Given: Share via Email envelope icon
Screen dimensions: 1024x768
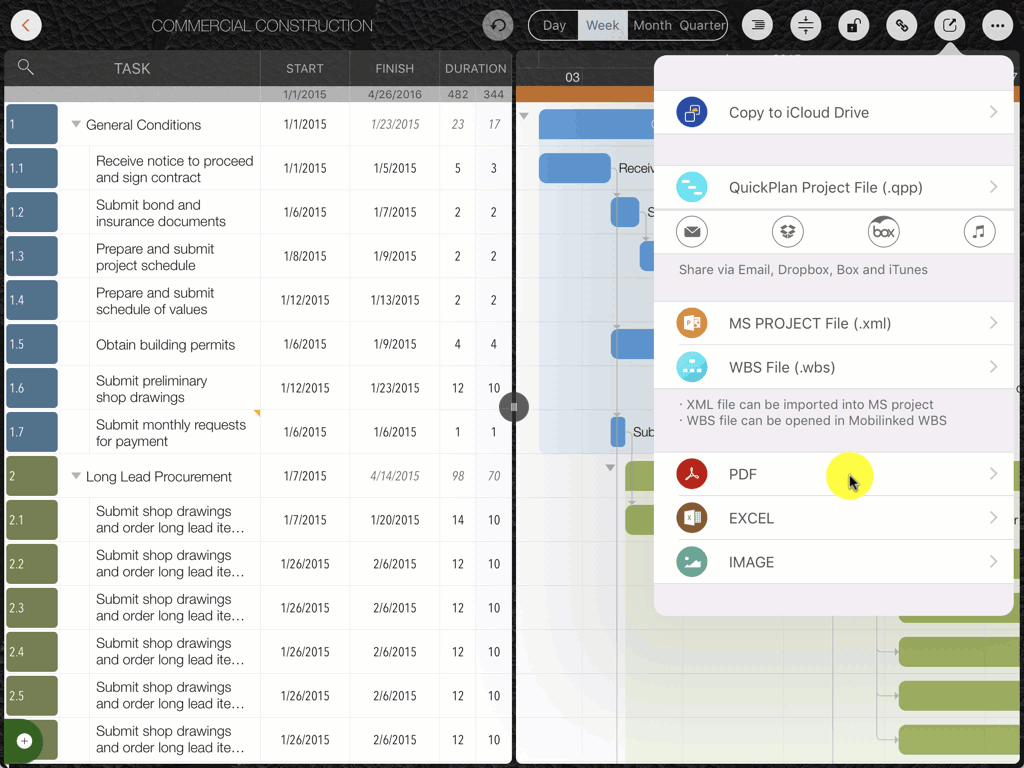Looking at the screenshot, I should tap(692, 232).
